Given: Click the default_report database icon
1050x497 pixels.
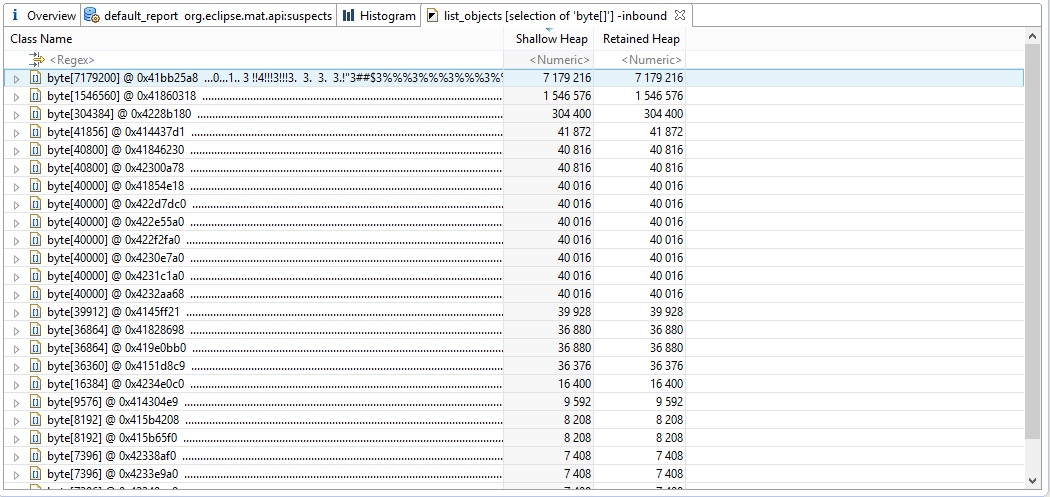Looking at the screenshot, I should coord(92,15).
